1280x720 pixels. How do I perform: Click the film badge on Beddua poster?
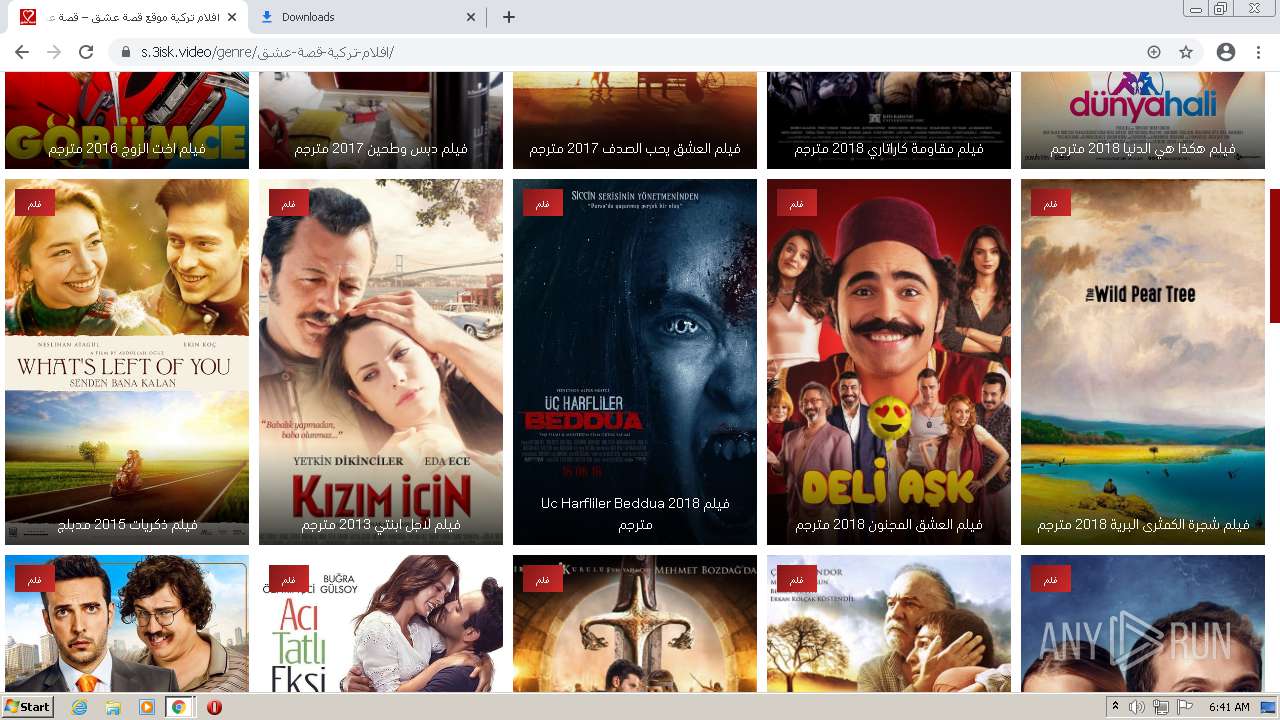(x=542, y=203)
